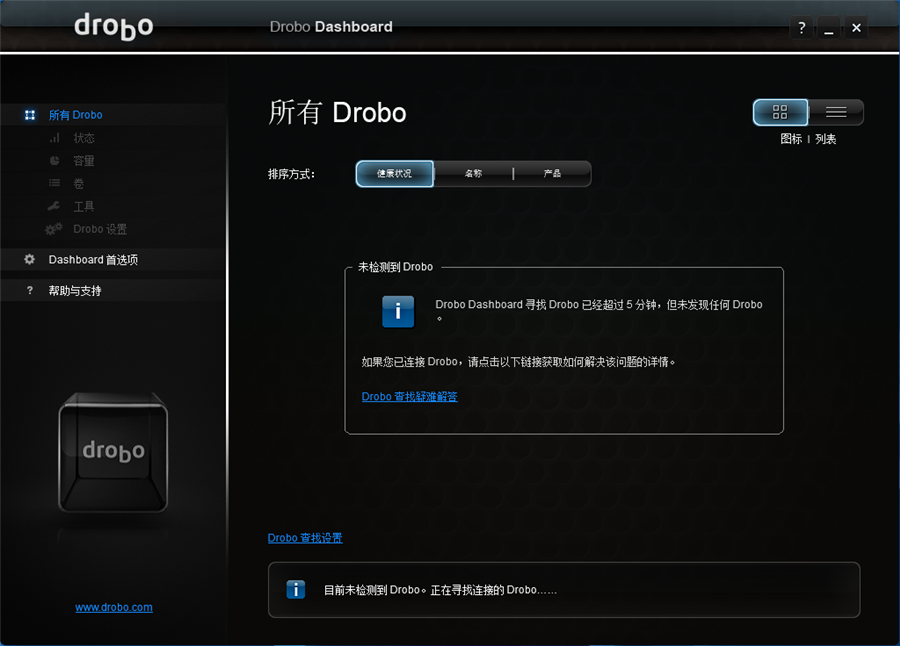
Task: Click the Dashboard 首选项 gear icon
Action: point(30,260)
